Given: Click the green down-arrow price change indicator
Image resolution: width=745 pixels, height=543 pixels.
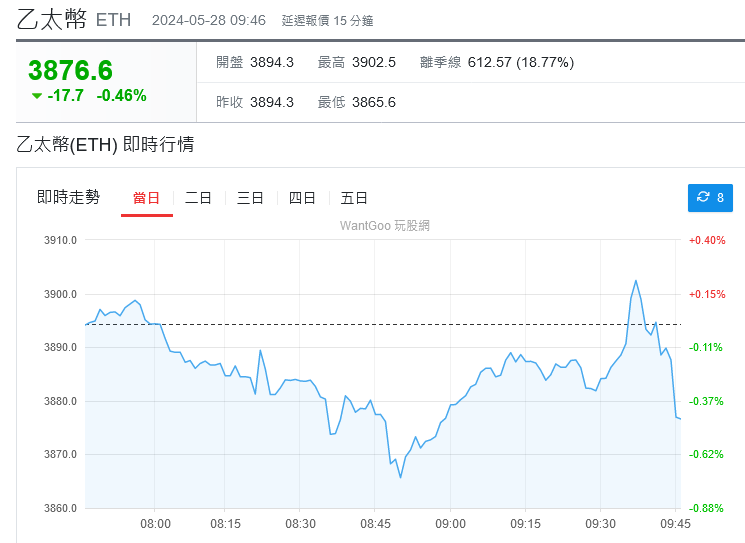Looking at the screenshot, I should coord(37,96).
